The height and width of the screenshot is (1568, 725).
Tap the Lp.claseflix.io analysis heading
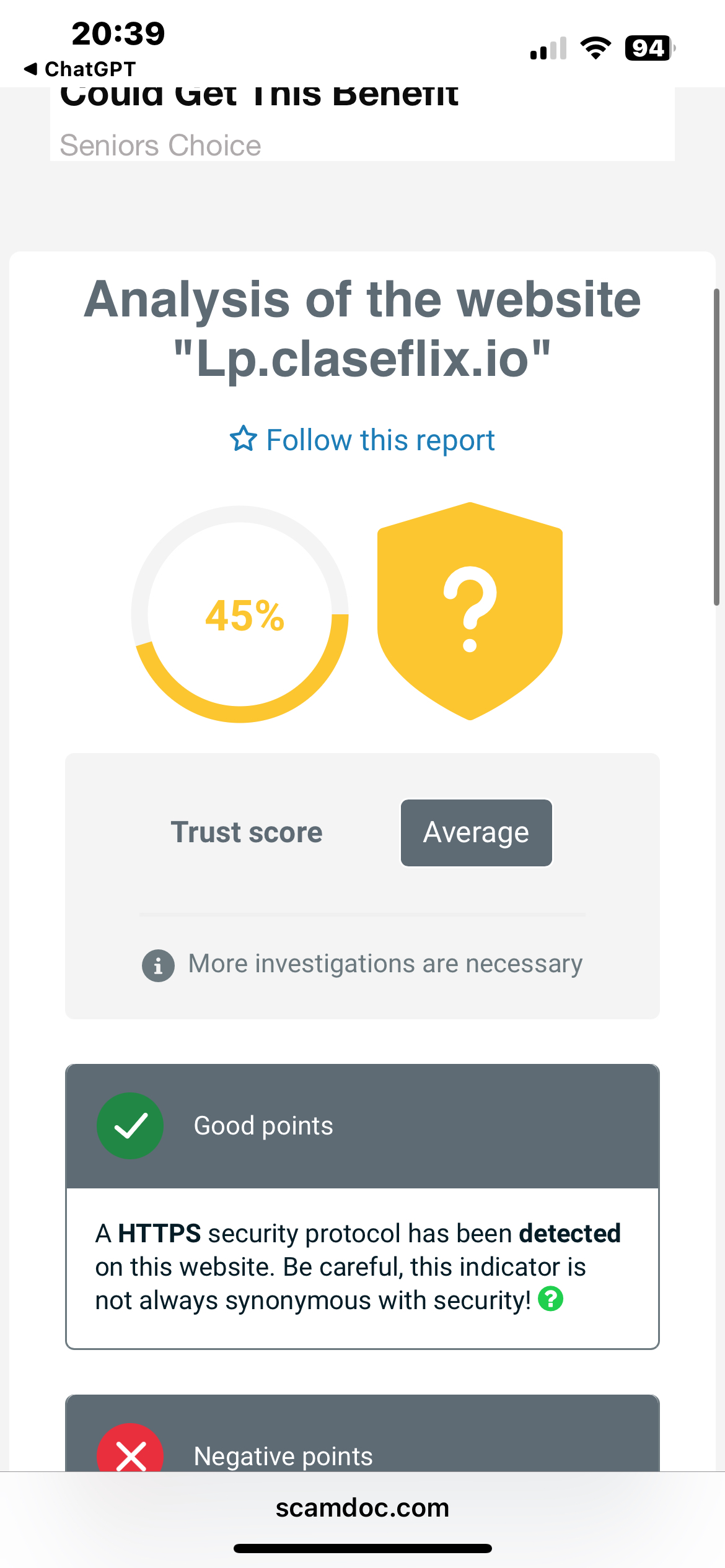pos(362,328)
